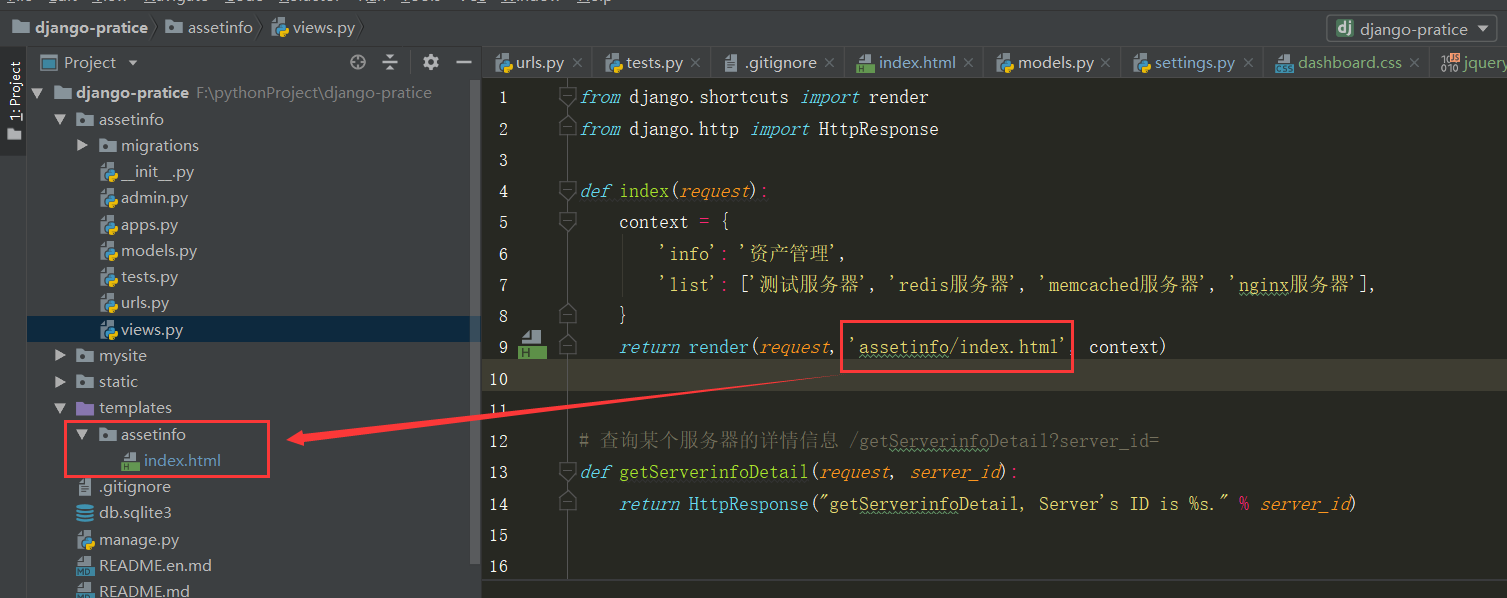Fold the imports block at line 1
Image resolution: width=1507 pixels, height=598 pixels.
coord(567,97)
